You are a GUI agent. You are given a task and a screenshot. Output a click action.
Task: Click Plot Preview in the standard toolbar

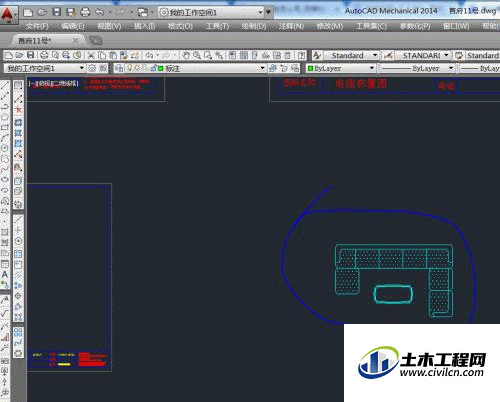click(x=55, y=55)
